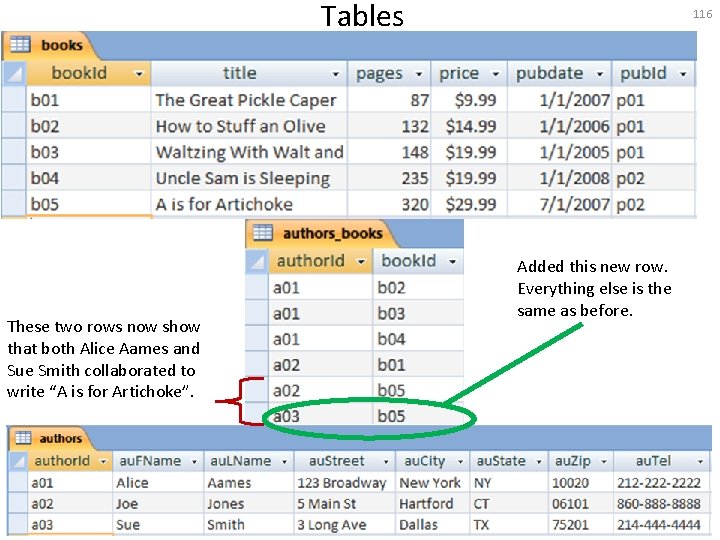The image size is (720, 540).
Task: Open bookId dropdown in authors_books table
Action: click(452, 262)
